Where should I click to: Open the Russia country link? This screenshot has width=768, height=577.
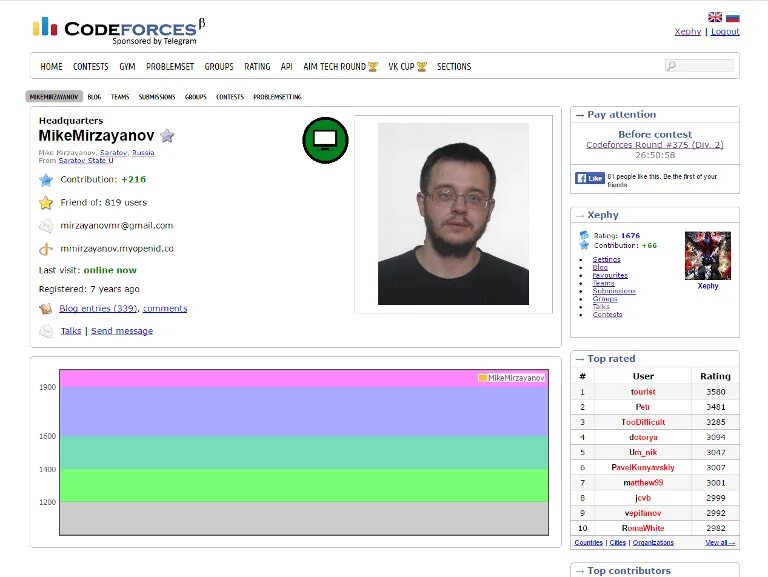143,152
